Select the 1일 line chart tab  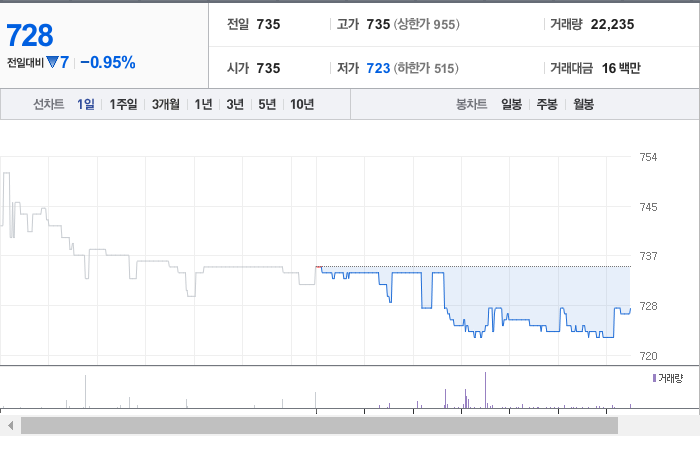86,104
